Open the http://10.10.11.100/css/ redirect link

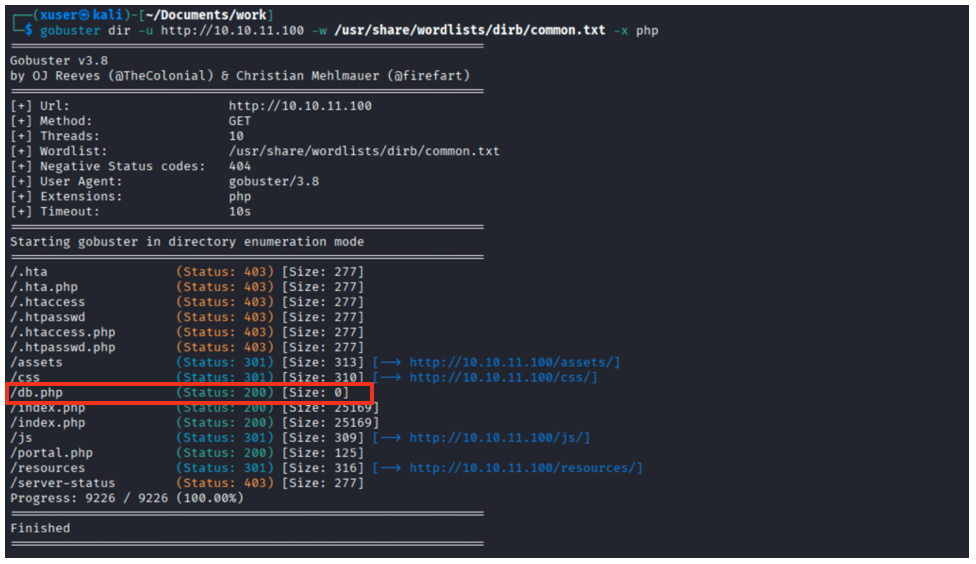(503, 377)
